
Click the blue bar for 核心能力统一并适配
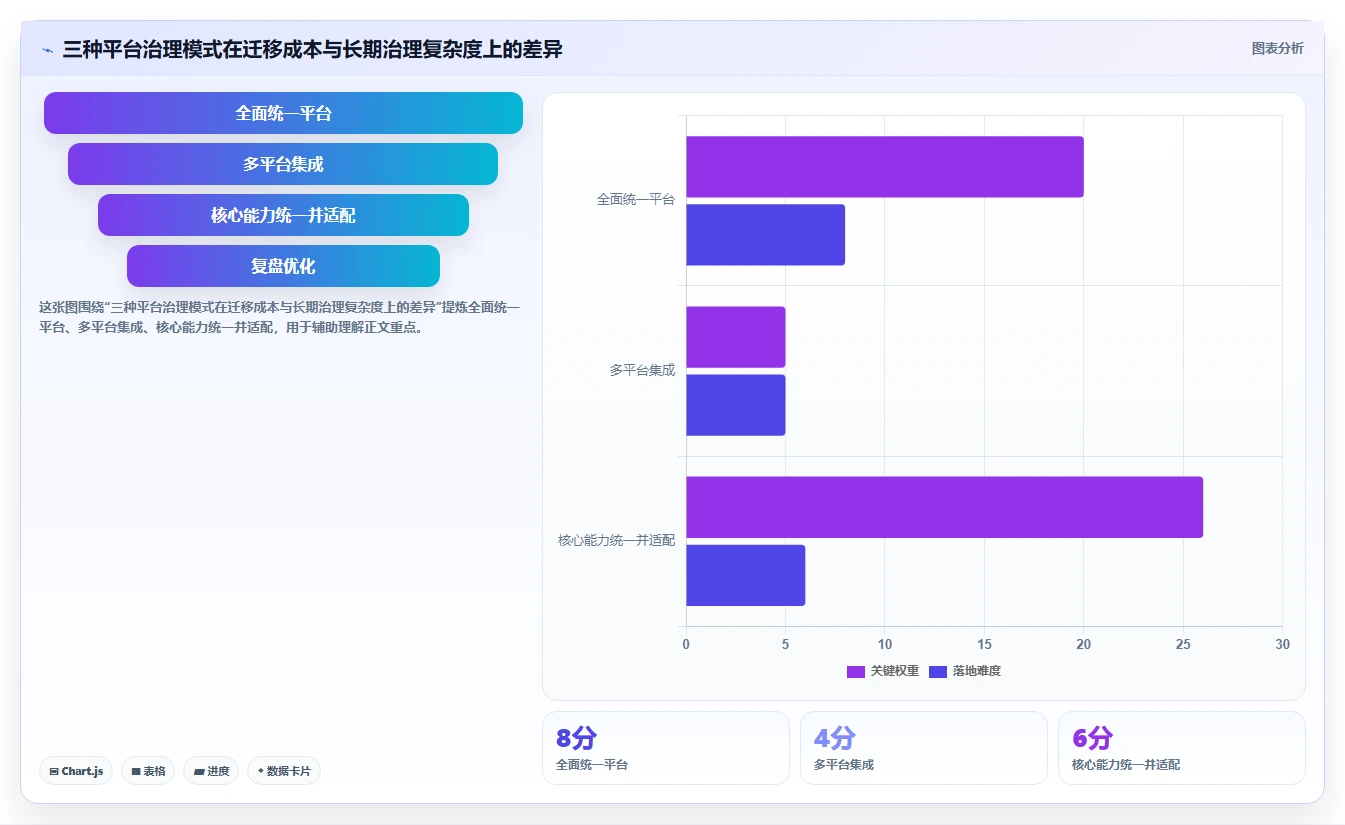coord(745,575)
